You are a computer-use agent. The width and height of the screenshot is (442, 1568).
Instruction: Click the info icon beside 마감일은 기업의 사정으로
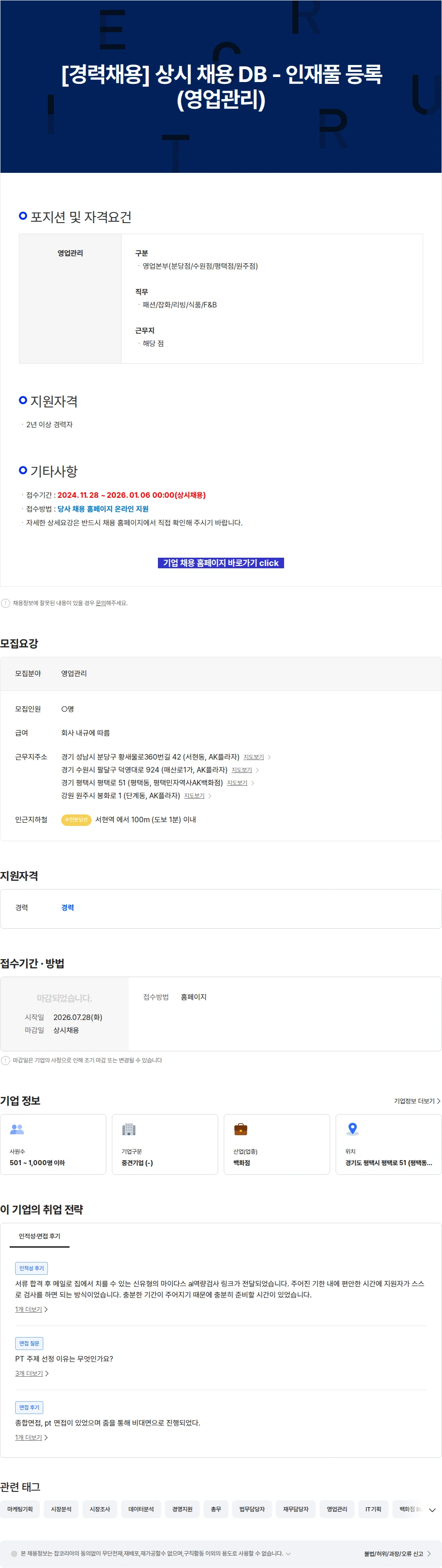coord(6,1061)
